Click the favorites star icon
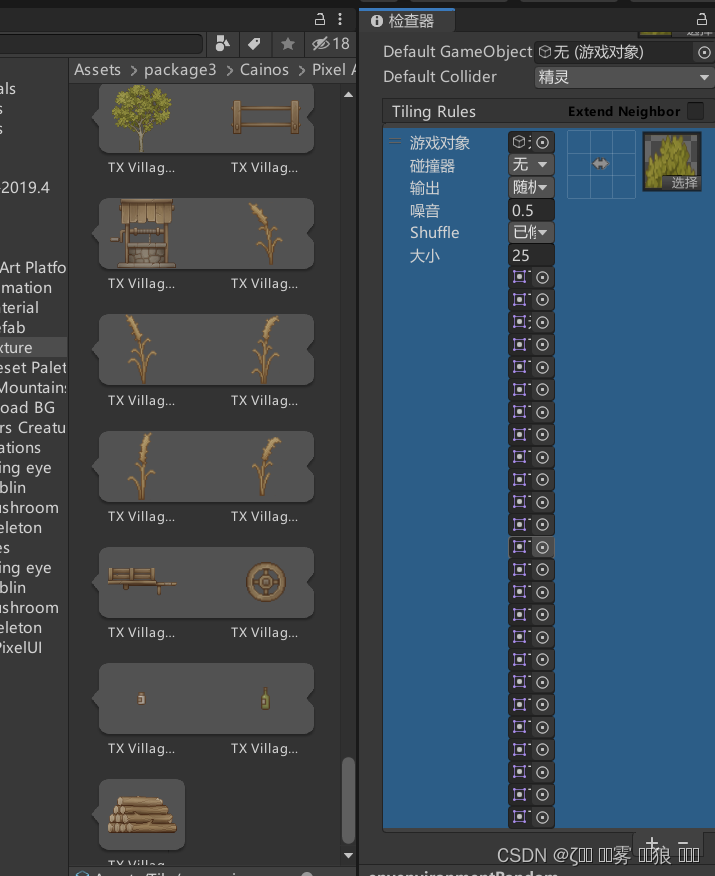 (x=288, y=44)
